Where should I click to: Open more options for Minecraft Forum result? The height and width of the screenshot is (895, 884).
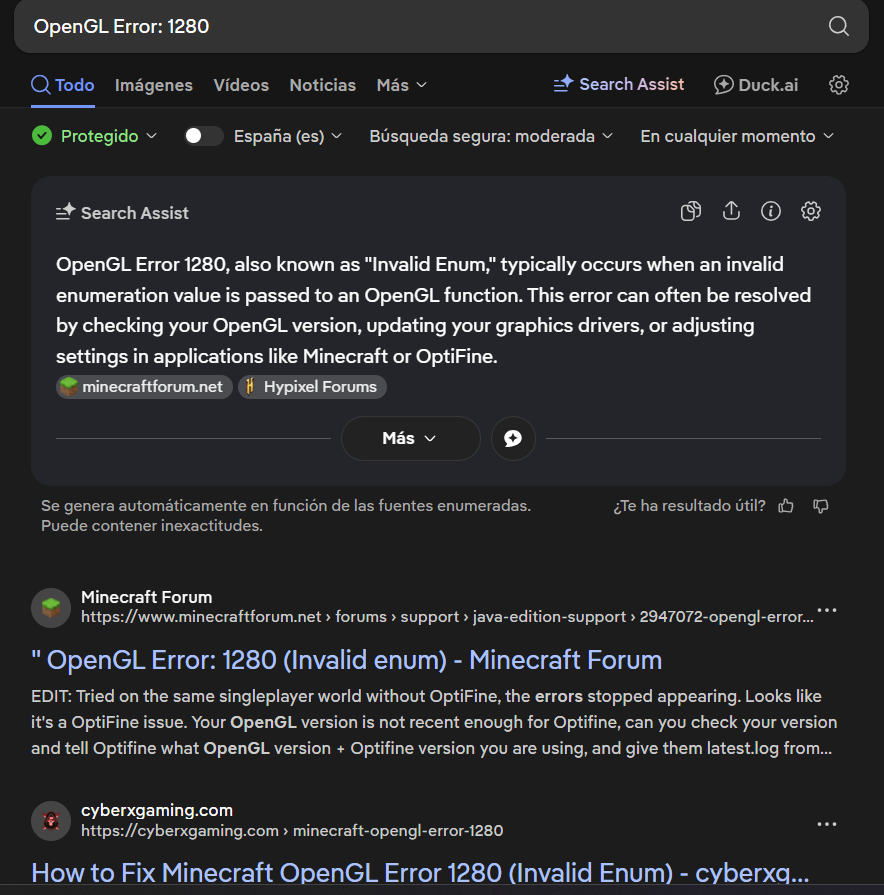pos(826,610)
